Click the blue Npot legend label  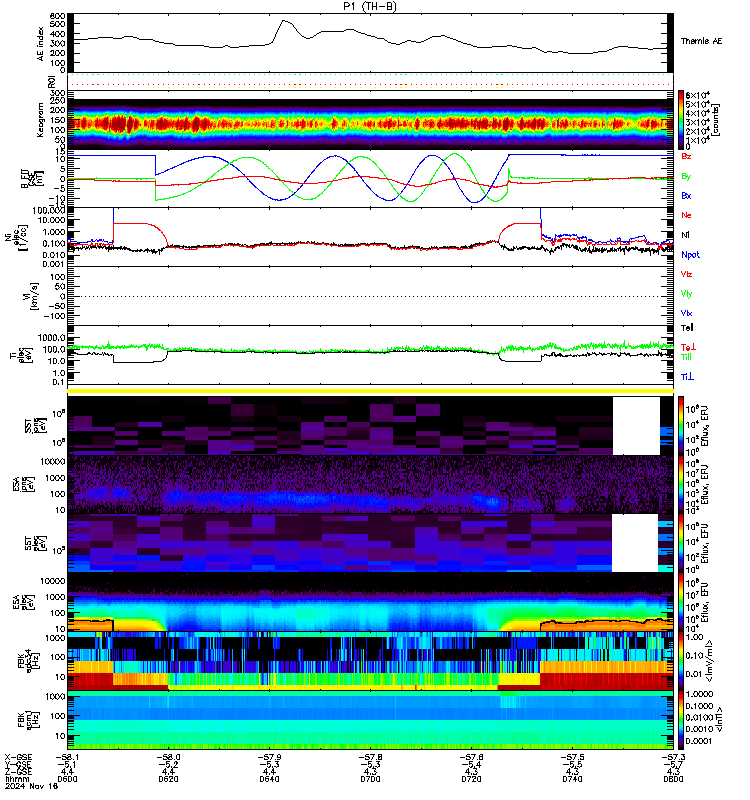690,255
